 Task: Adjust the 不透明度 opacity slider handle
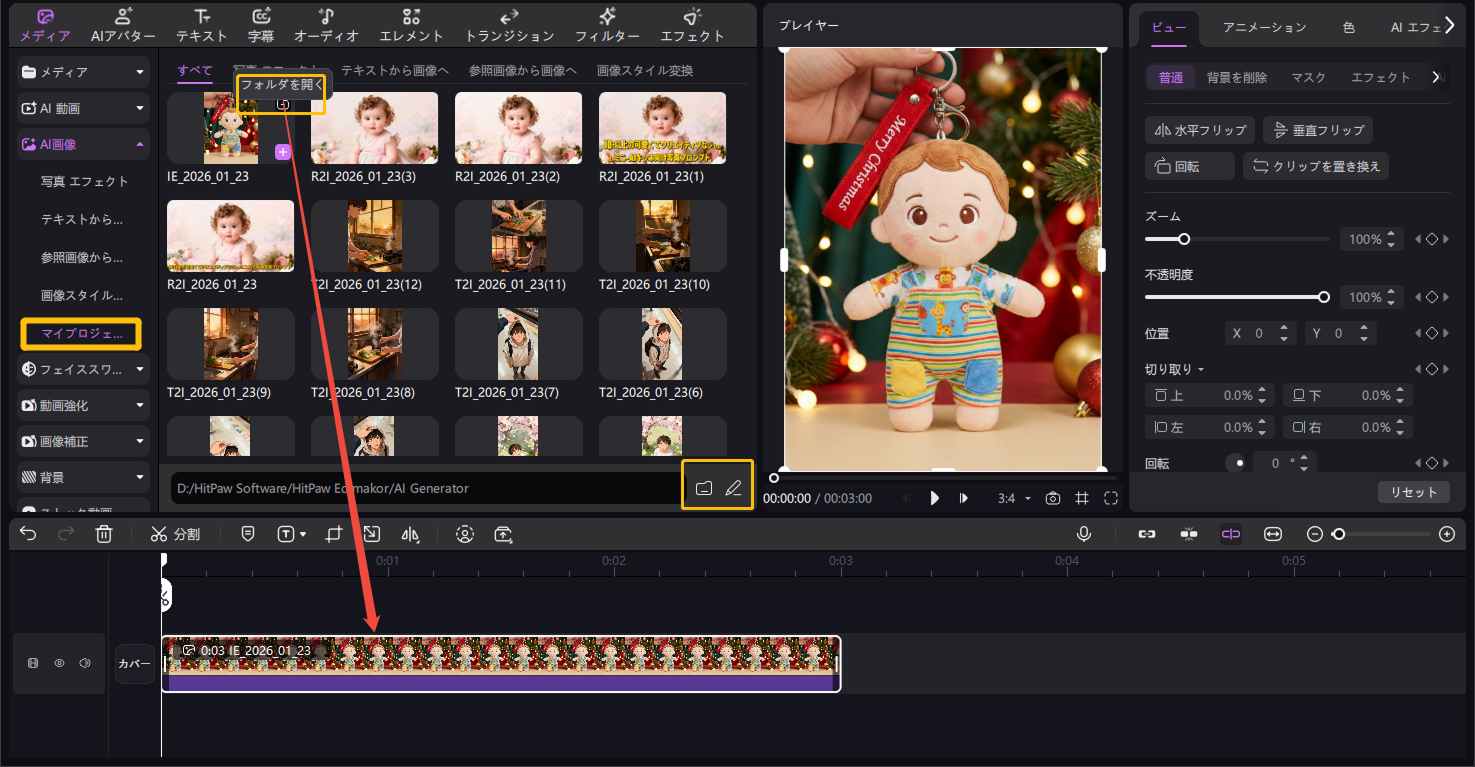pyautogui.click(x=1324, y=297)
